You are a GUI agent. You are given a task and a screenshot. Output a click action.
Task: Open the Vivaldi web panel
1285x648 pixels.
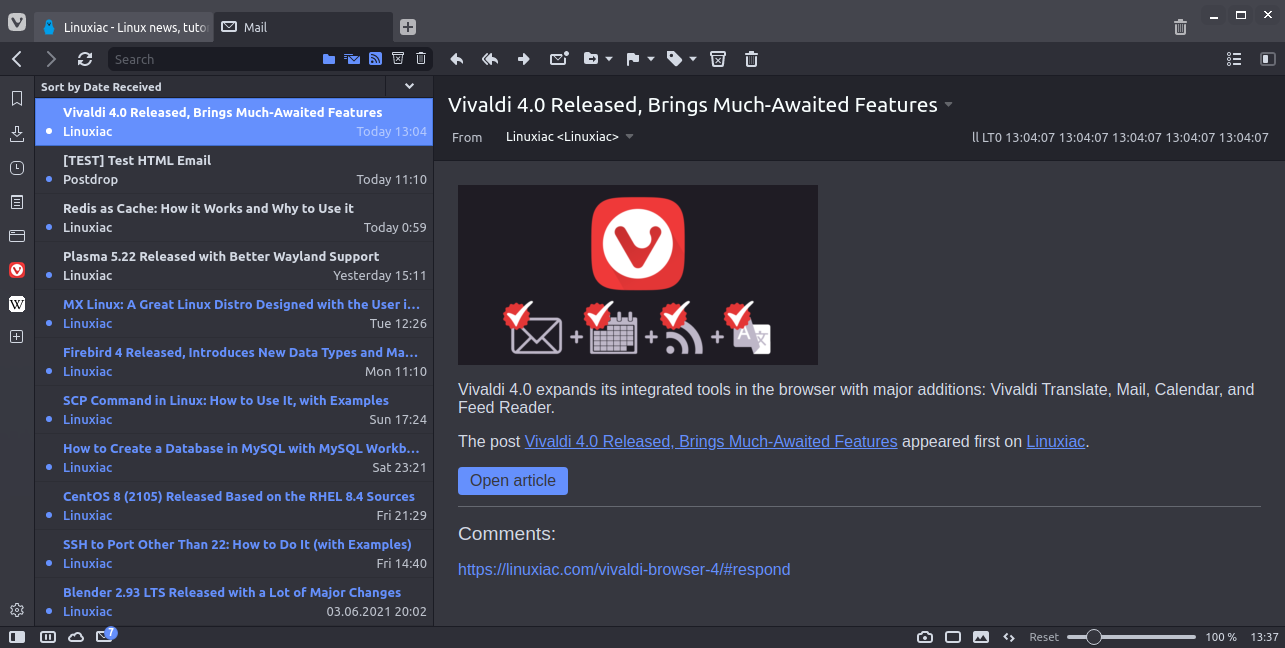(17, 270)
